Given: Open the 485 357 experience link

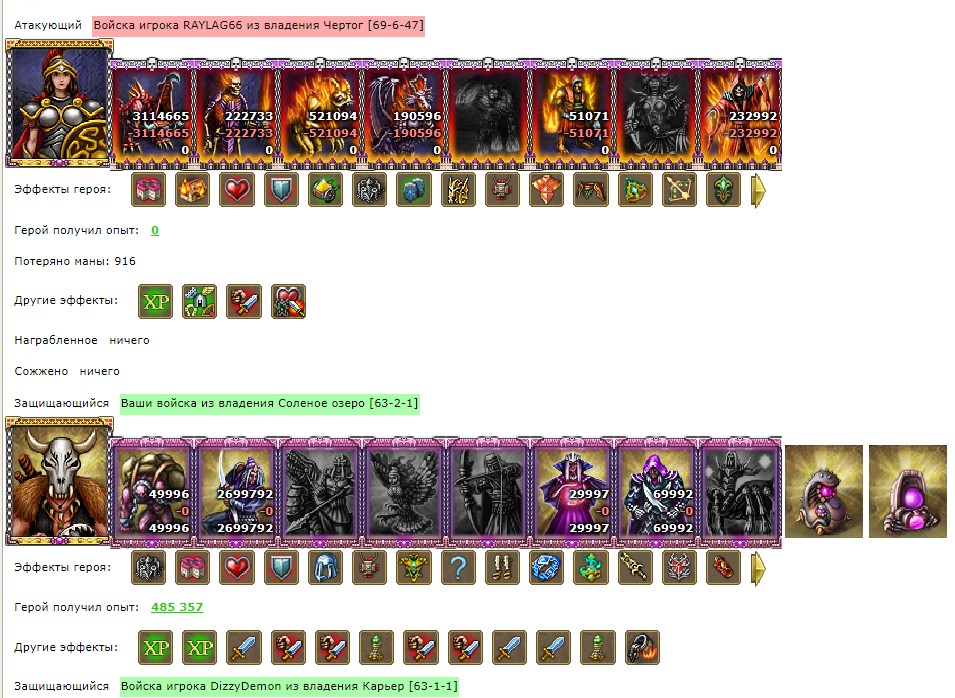Looking at the screenshot, I should tap(177, 607).
